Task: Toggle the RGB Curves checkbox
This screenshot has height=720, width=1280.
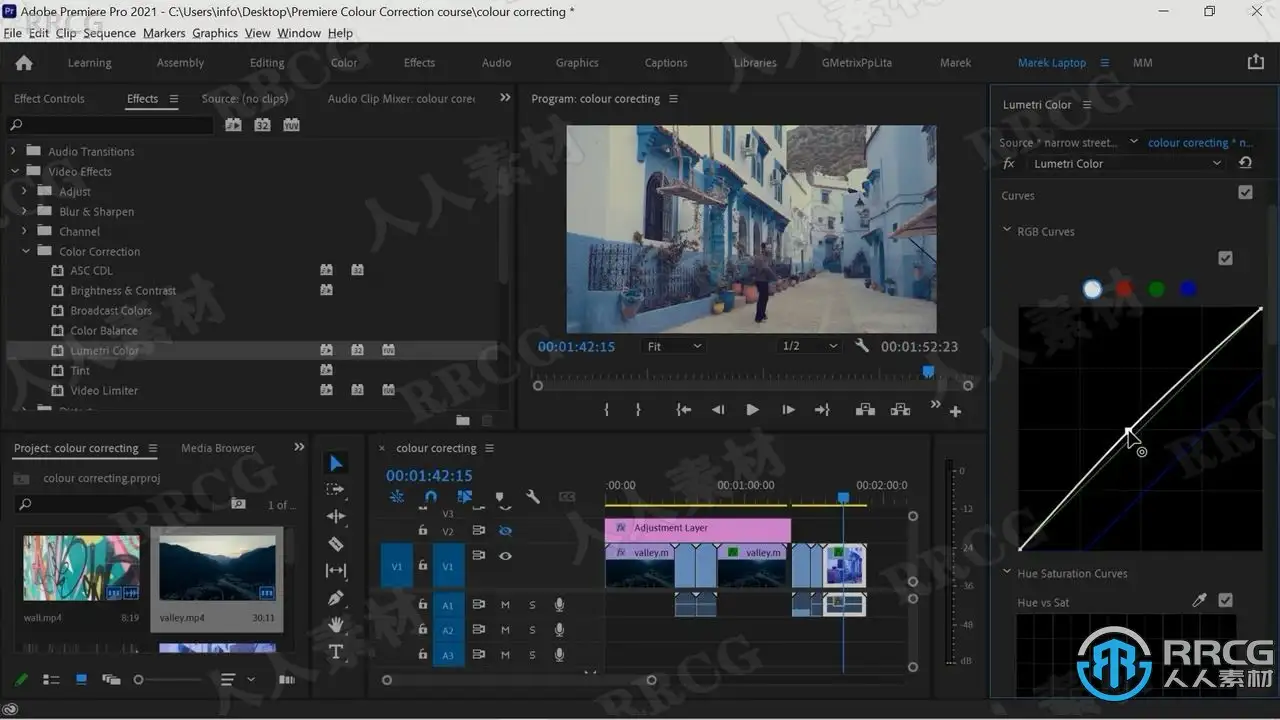Action: (x=1225, y=258)
